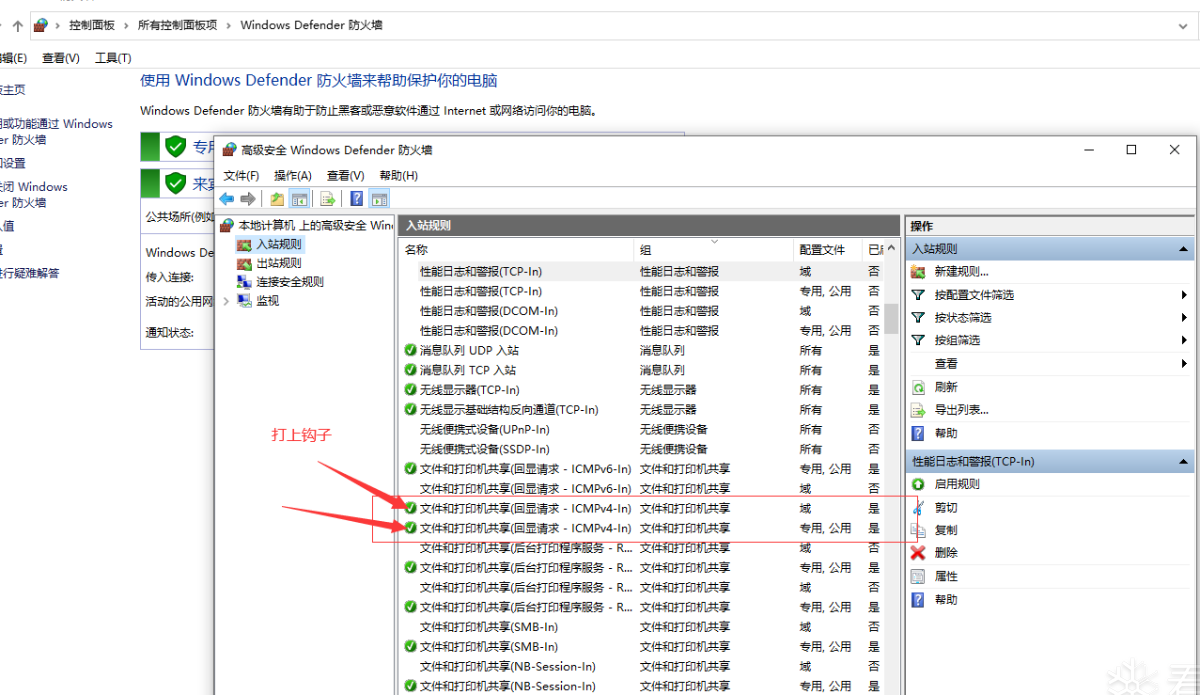The image size is (1200, 695).
Task: Click 导出列表... in the actions pane
Action: (x=961, y=410)
